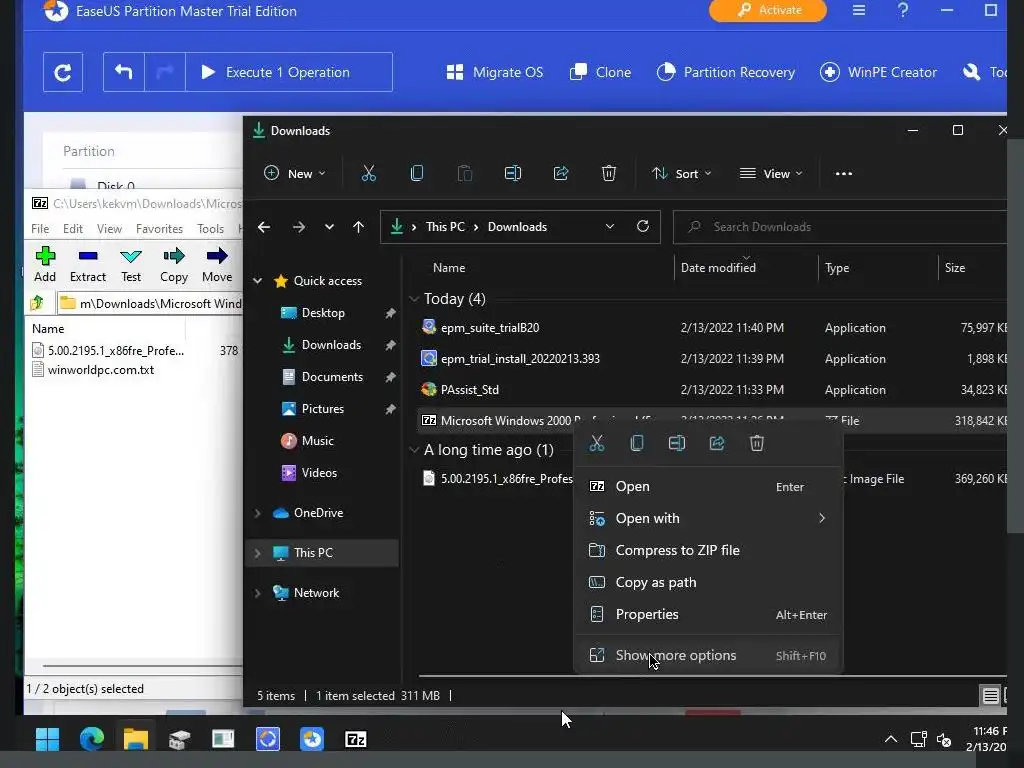Open Partition Recovery in EaseUS
This screenshot has height=768, width=1024.
tap(726, 72)
